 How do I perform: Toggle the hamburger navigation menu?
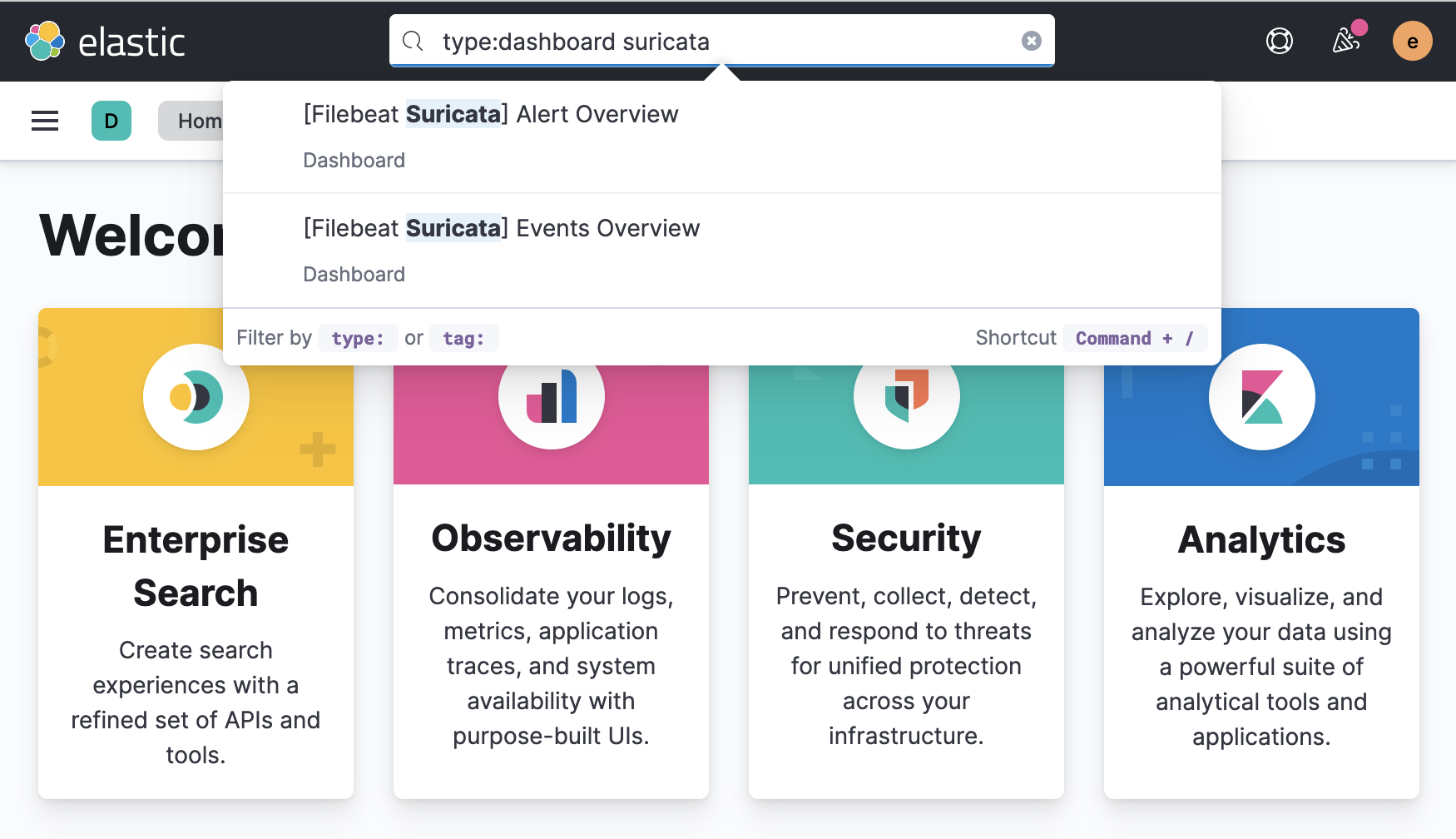pos(45,121)
